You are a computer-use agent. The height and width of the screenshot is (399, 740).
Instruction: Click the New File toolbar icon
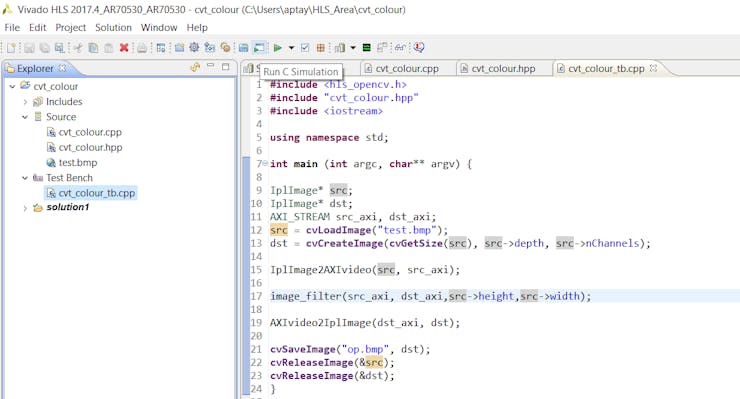point(11,48)
